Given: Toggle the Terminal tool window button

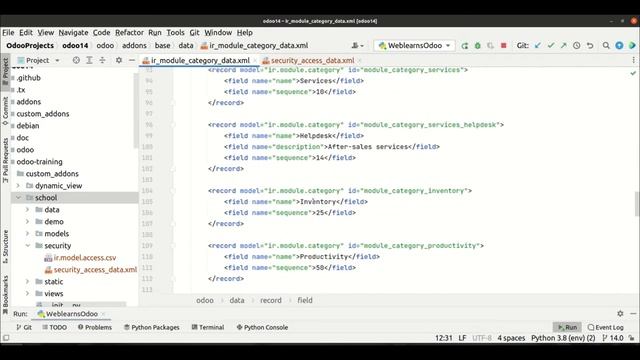Looking at the screenshot, I should 208,327.
